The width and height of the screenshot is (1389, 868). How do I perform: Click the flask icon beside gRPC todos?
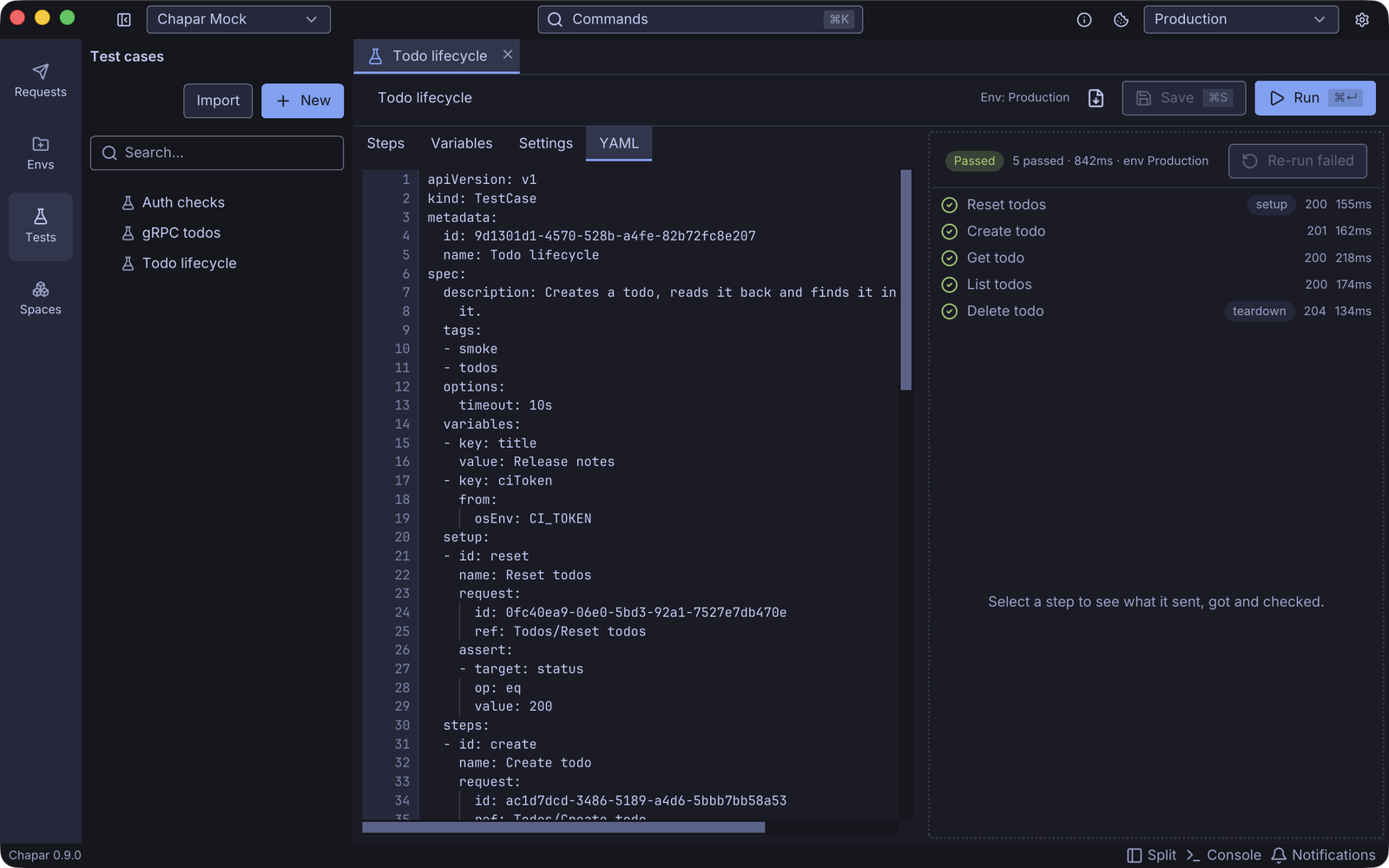(x=128, y=233)
